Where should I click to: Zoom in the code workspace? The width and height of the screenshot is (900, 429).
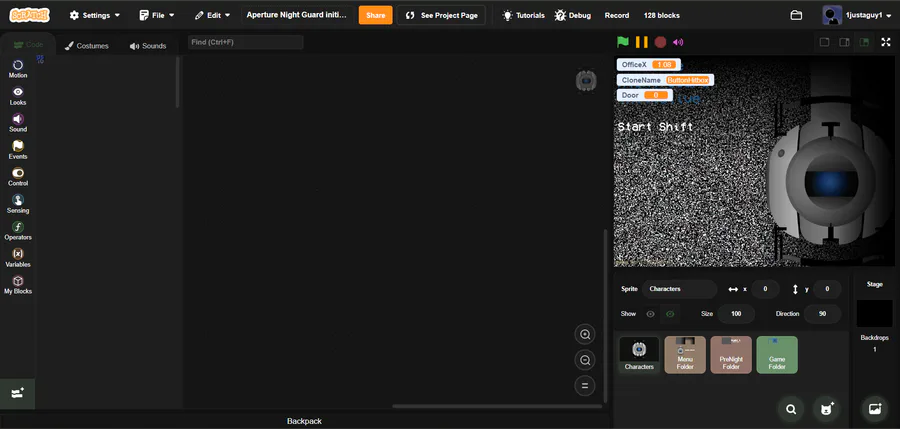(x=585, y=334)
